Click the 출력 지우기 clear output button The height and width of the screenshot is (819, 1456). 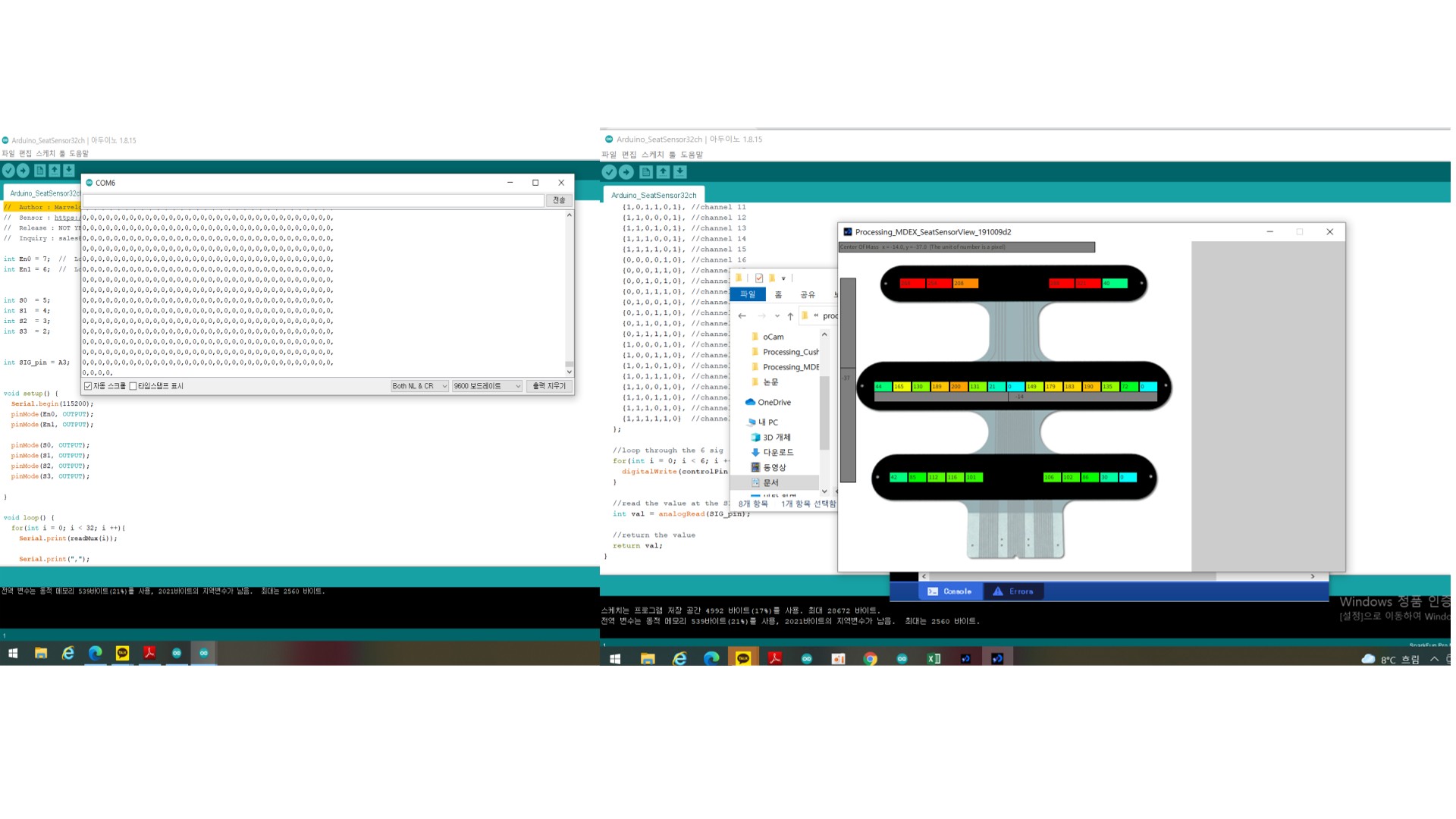[549, 386]
